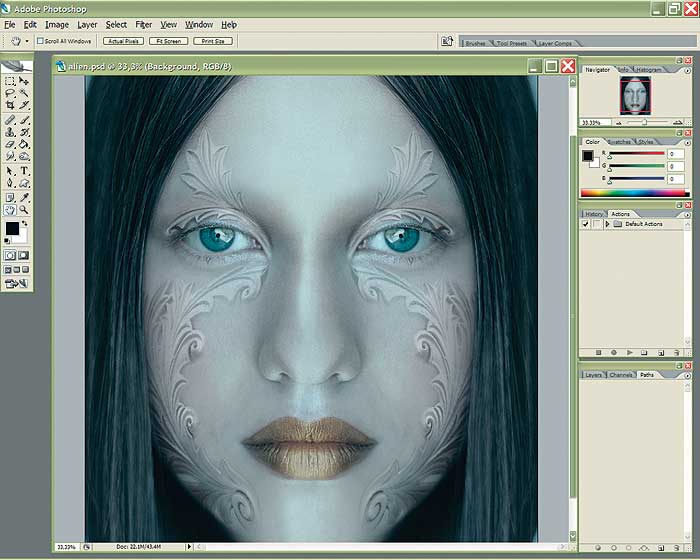Switch to the History tab
The height and width of the screenshot is (560, 700).
[x=593, y=214]
